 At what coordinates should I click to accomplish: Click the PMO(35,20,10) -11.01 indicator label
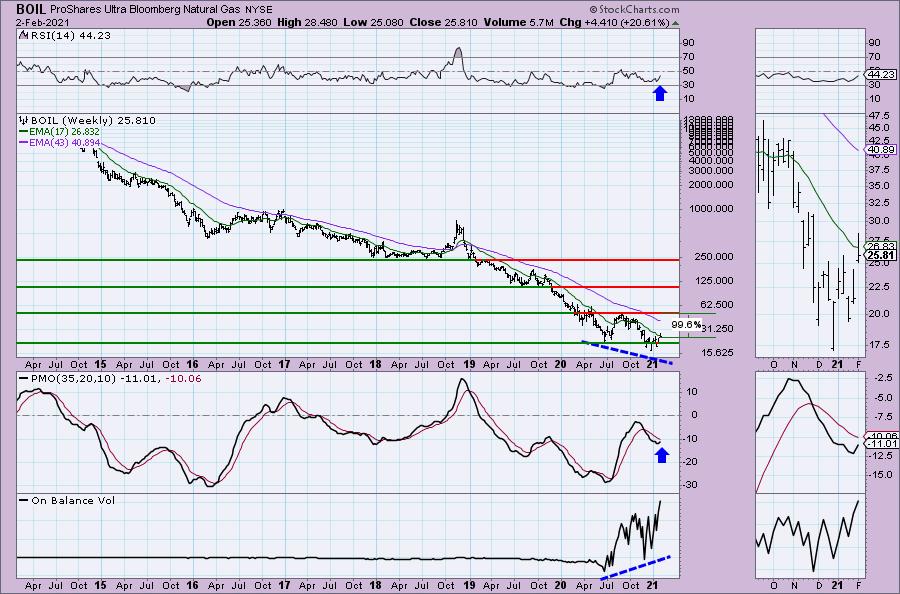point(95,378)
